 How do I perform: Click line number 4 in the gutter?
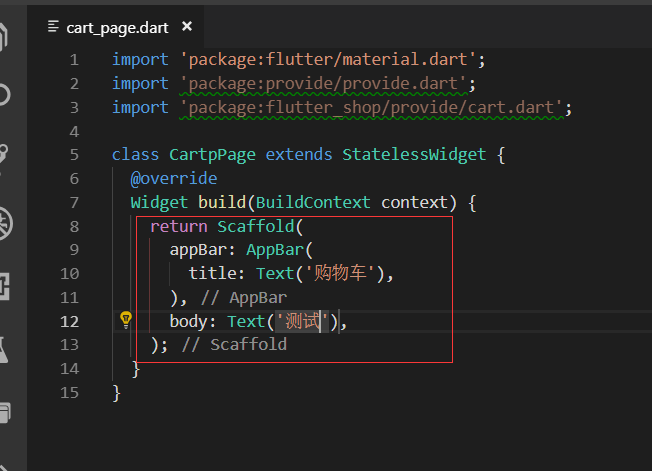(74, 132)
